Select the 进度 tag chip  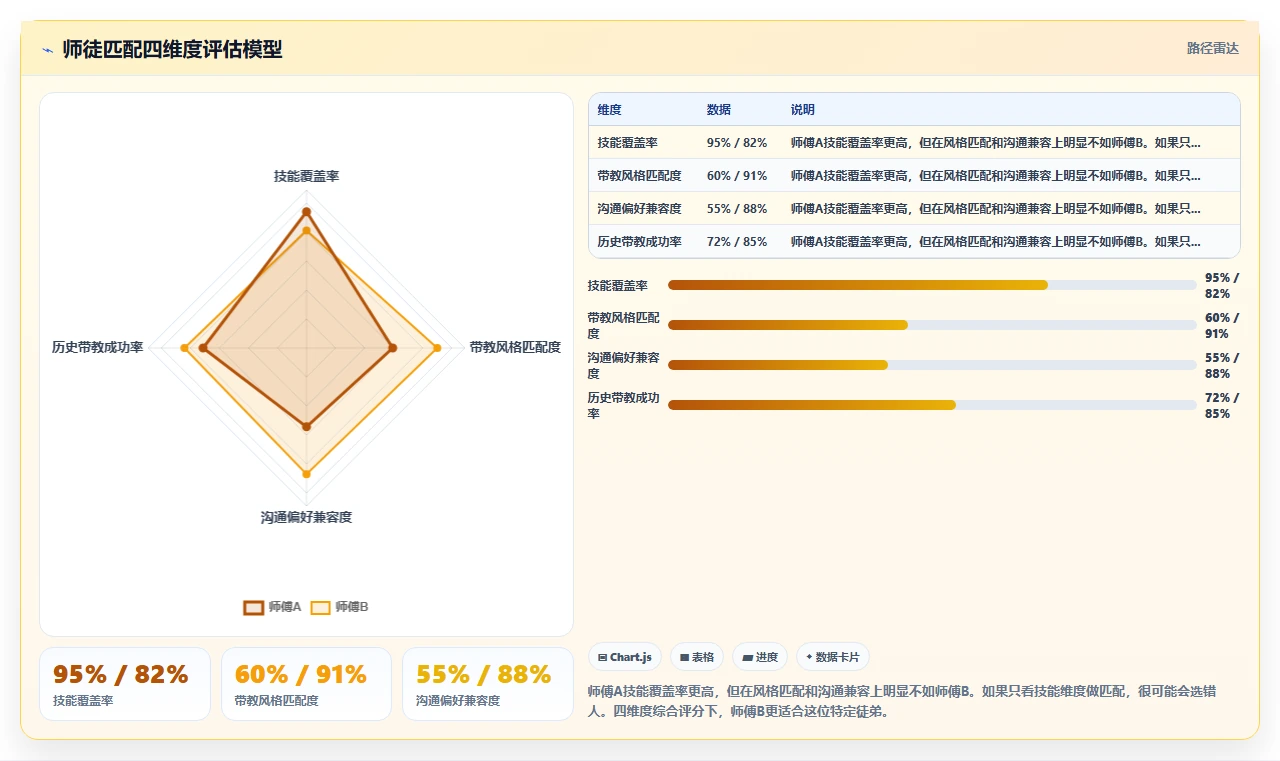click(760, 657)
